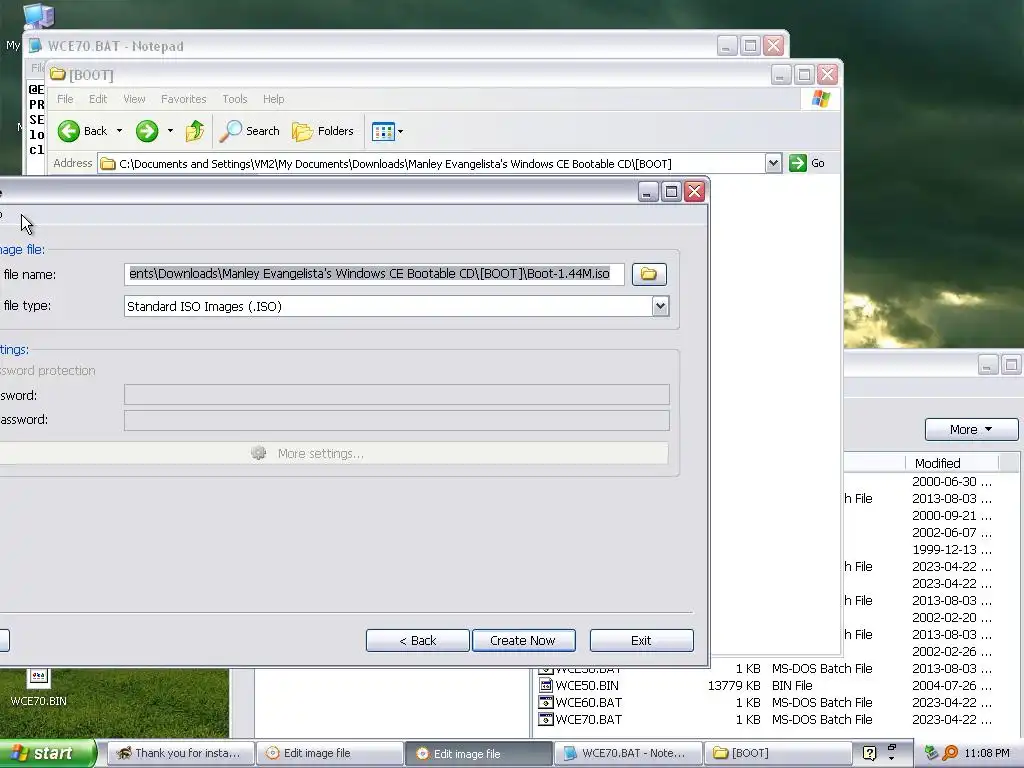Click the WCE50.BIN file icon in list

coord(545,686)
